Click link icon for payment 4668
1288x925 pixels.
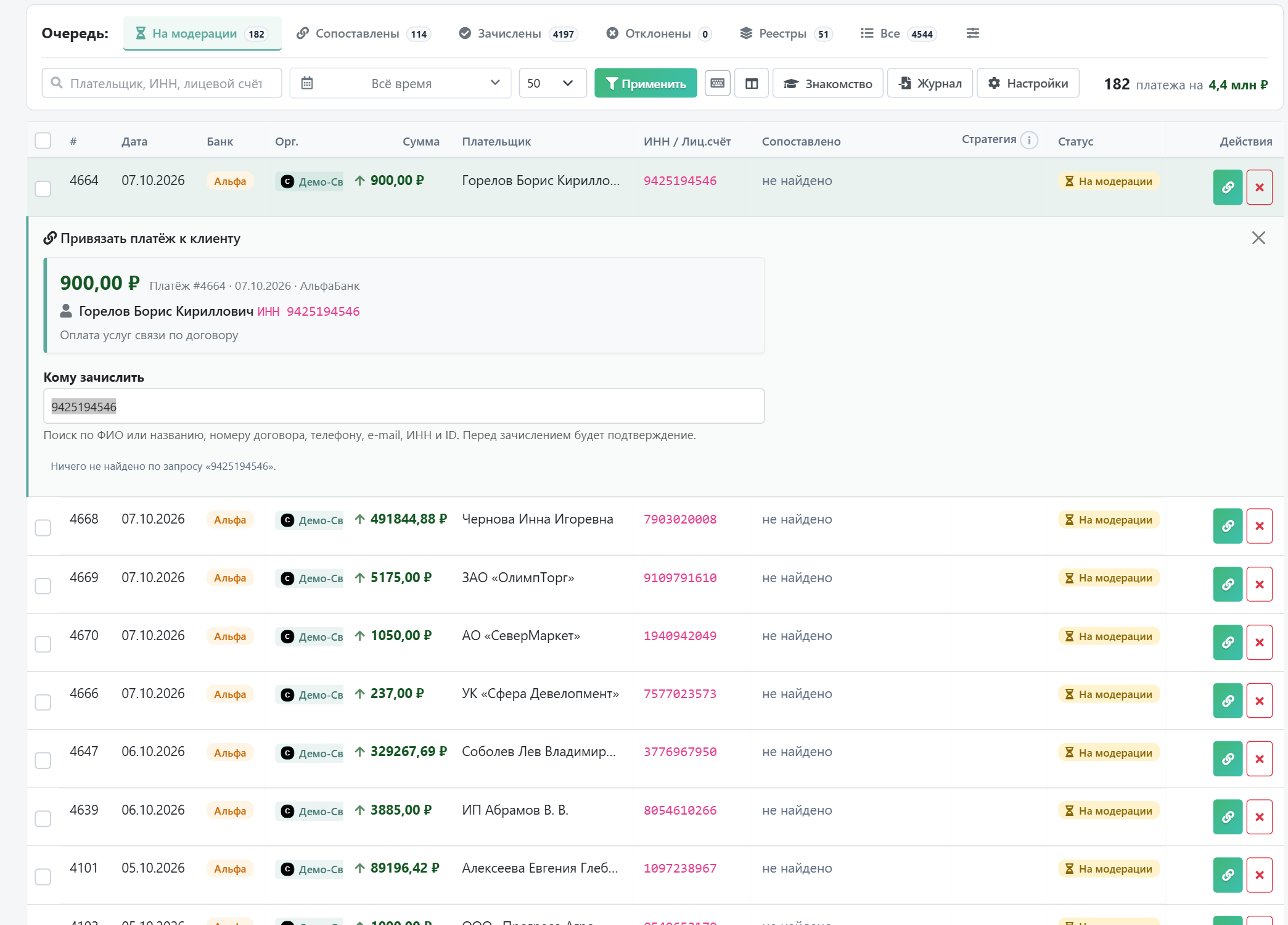pos(1228,526)
